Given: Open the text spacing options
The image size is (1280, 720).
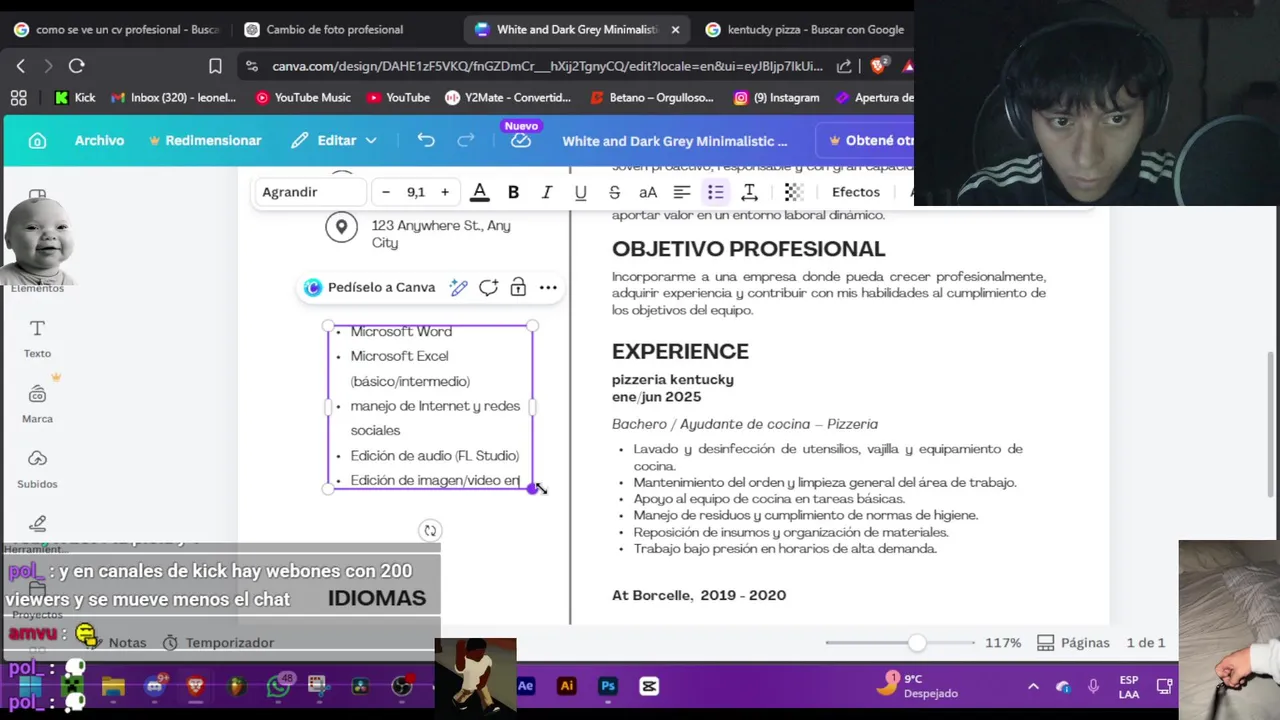Looking at the screenshot, I should coord(749,192).
